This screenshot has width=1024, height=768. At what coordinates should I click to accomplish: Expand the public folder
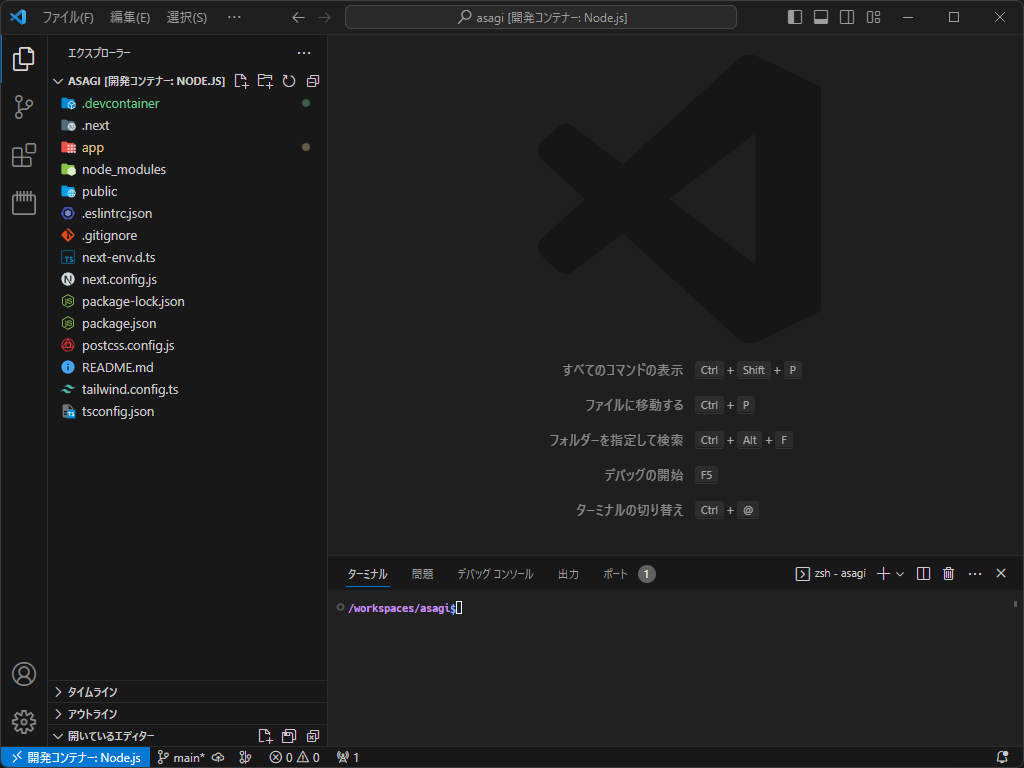187,191
